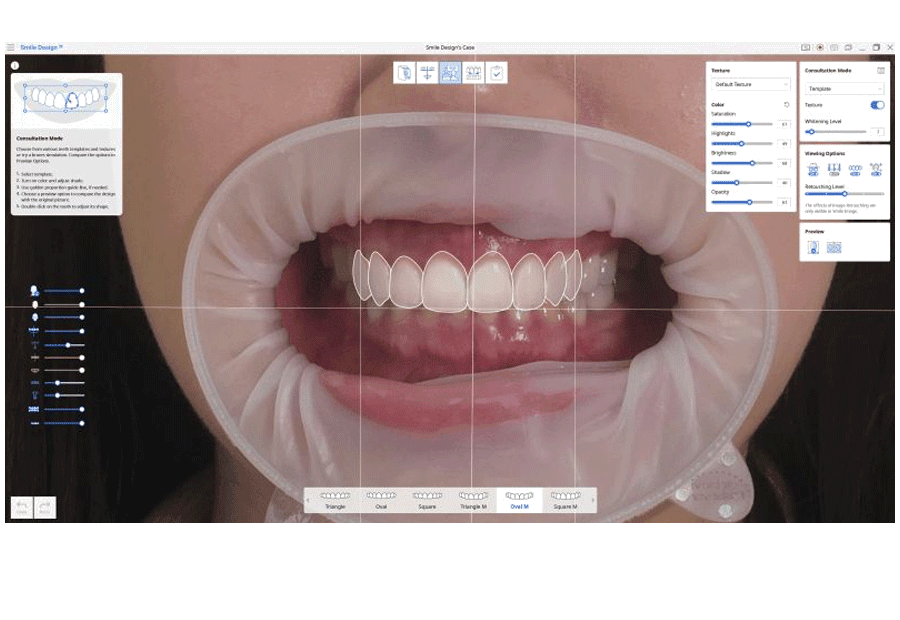This screenshot has width=900, height=620.
Task: Select the checkmark finish step in the top toolbar
Action: tap(496, 72)
